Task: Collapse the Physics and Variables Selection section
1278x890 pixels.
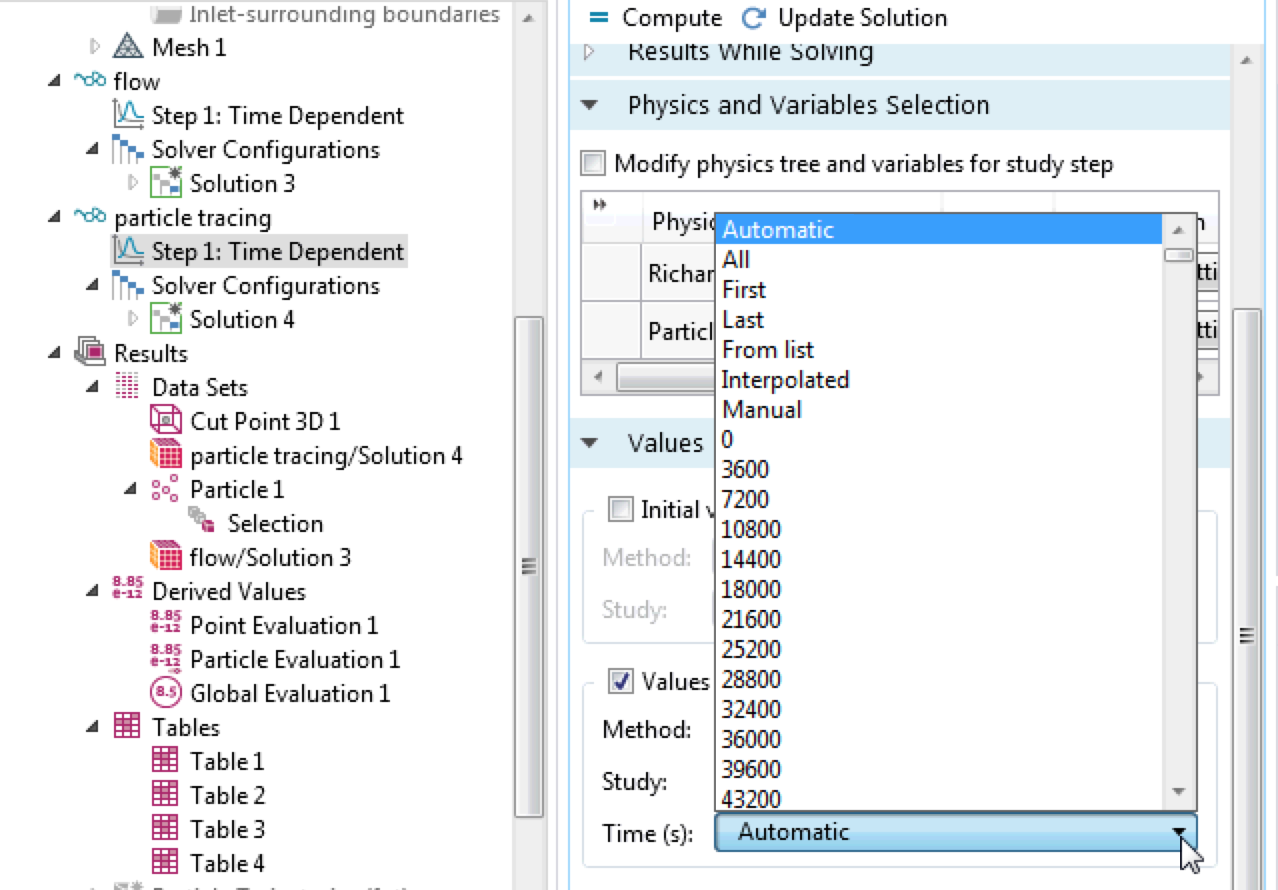Action: [x=590, y=105]
